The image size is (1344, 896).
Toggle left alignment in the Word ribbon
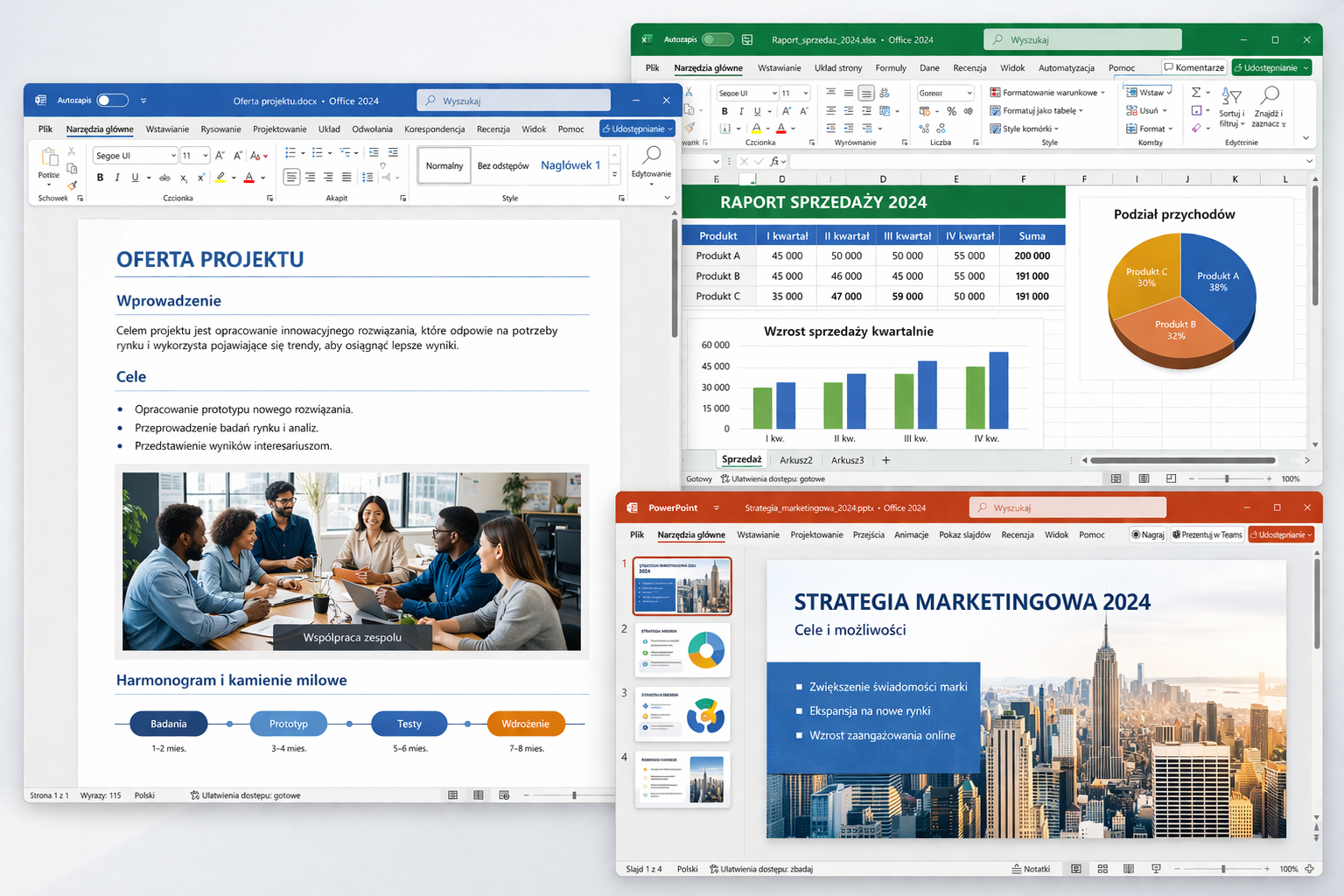(291, 178)
